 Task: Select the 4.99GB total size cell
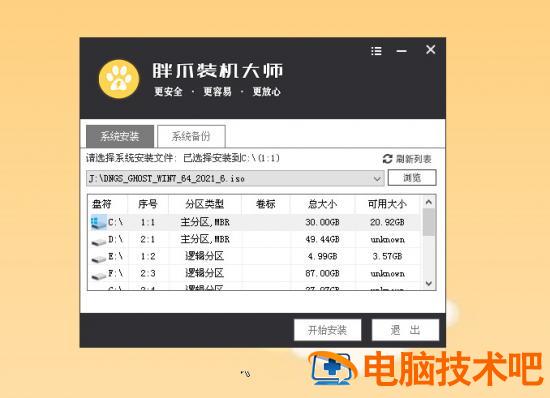tap(322, 256)
